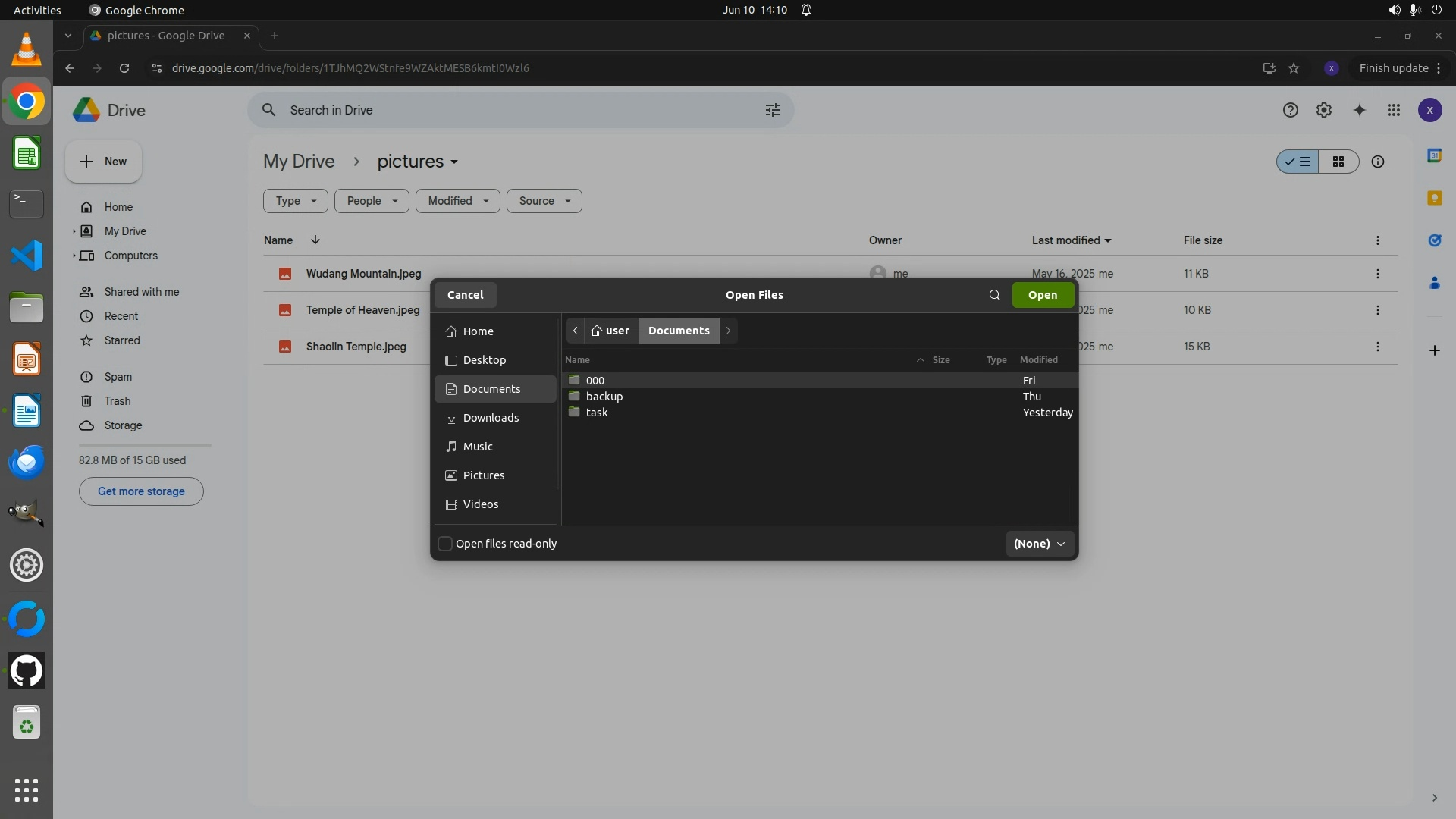The width and height of the screenshot is (1456, 819).
Task: Expand the (None) file filter dropdown
Action: 1039,544
